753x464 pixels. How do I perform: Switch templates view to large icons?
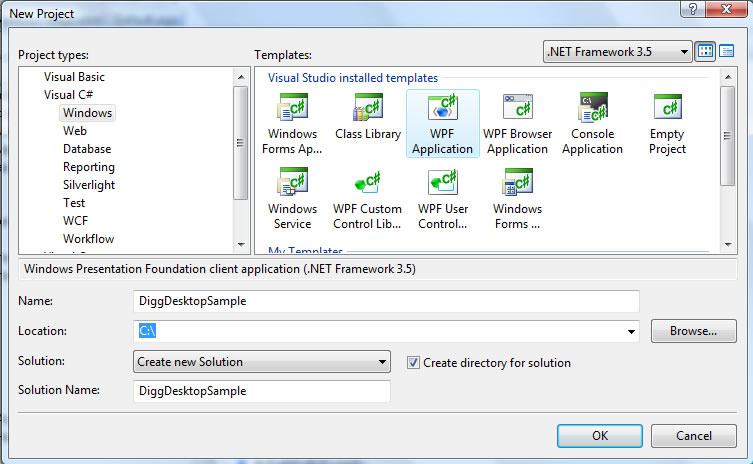tap(705, 51)
